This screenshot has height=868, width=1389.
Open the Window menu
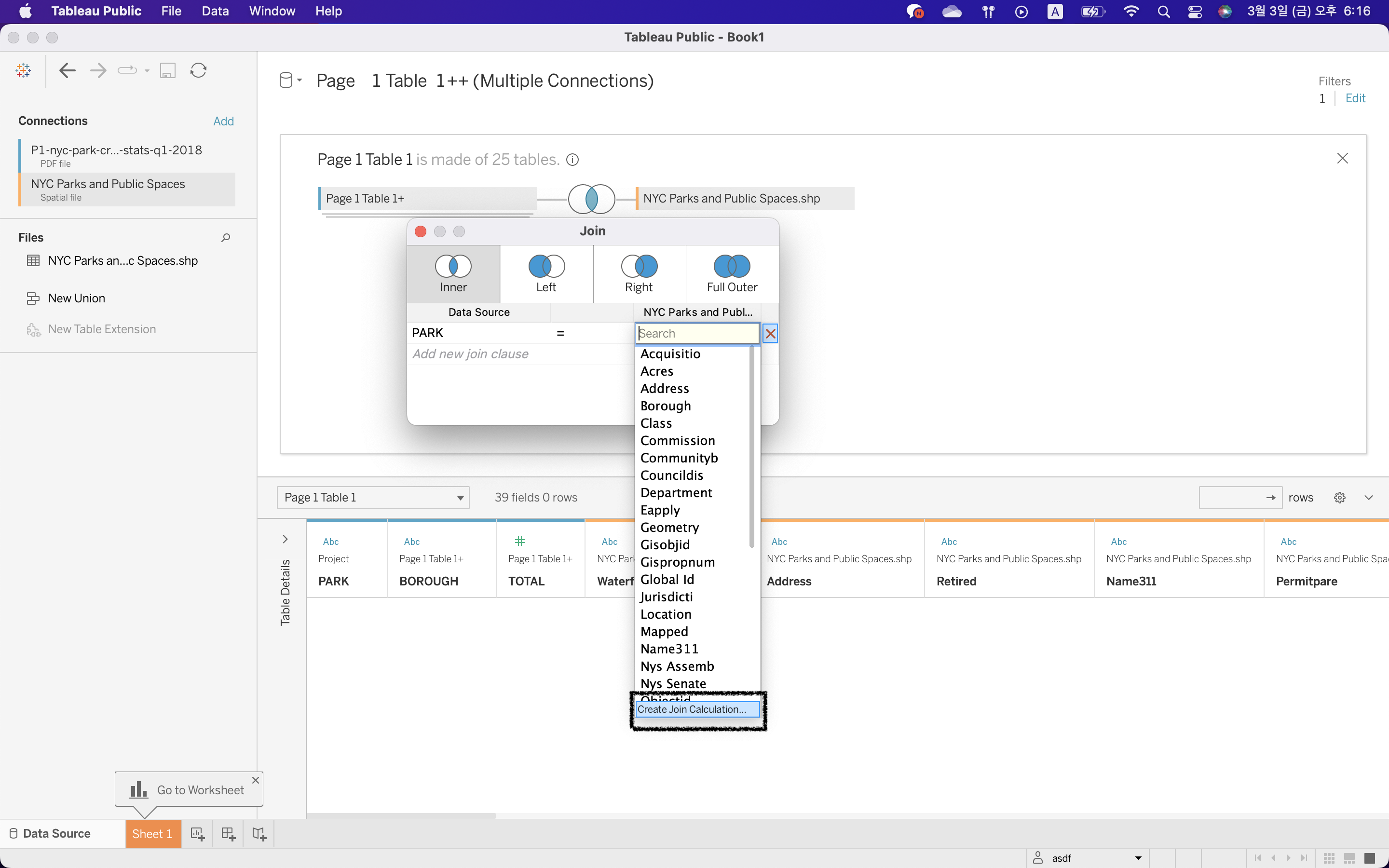click(272, 11)
